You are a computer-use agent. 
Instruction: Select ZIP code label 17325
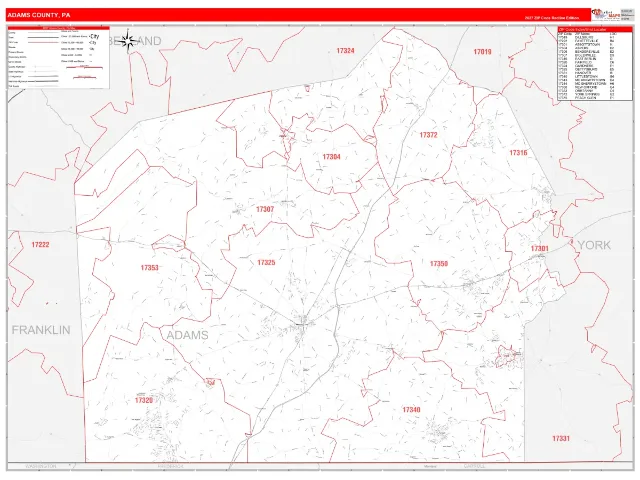(x=266, y=262)
